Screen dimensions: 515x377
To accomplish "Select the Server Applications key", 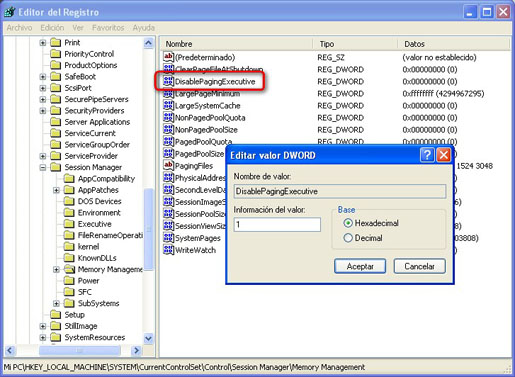I will 97,122.
